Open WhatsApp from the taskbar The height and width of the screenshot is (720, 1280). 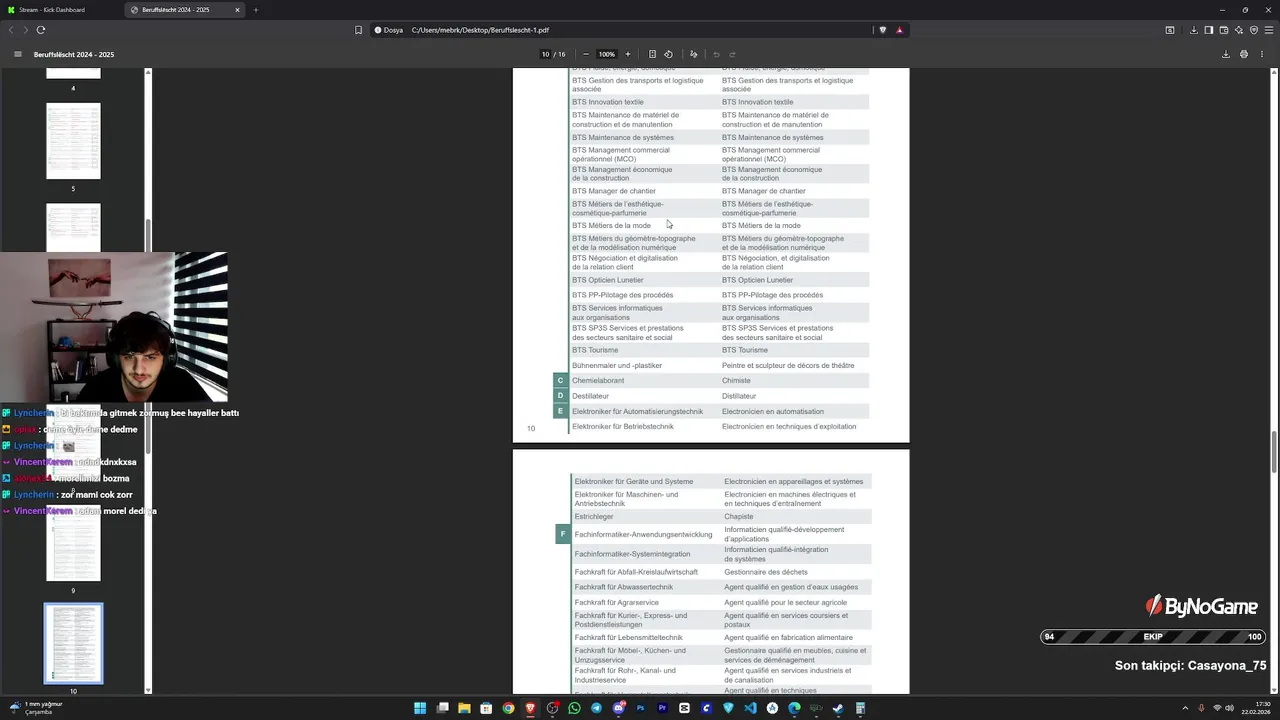[574, 708]
